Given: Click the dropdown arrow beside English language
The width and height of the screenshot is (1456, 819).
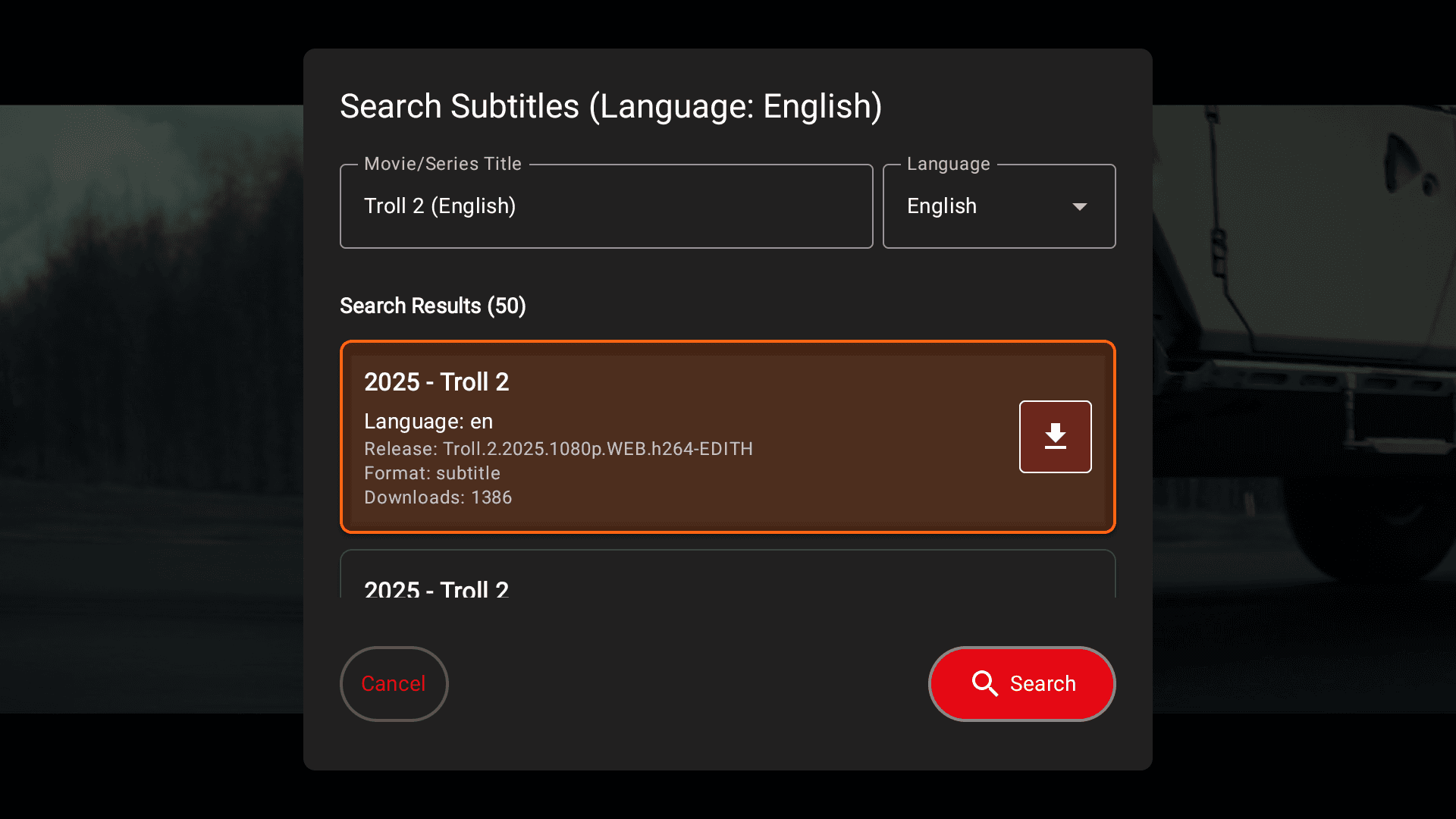Looking at the screenshot, I should pyautogui.click(x=1080, y=206).
